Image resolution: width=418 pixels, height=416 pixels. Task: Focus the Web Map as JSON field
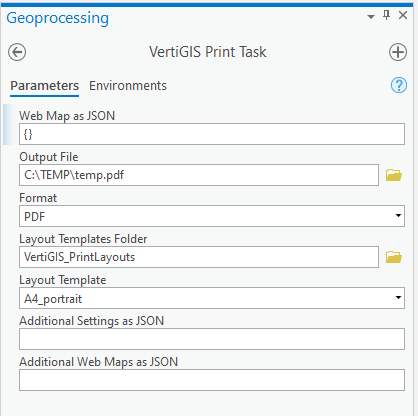[x=212, y=134]
